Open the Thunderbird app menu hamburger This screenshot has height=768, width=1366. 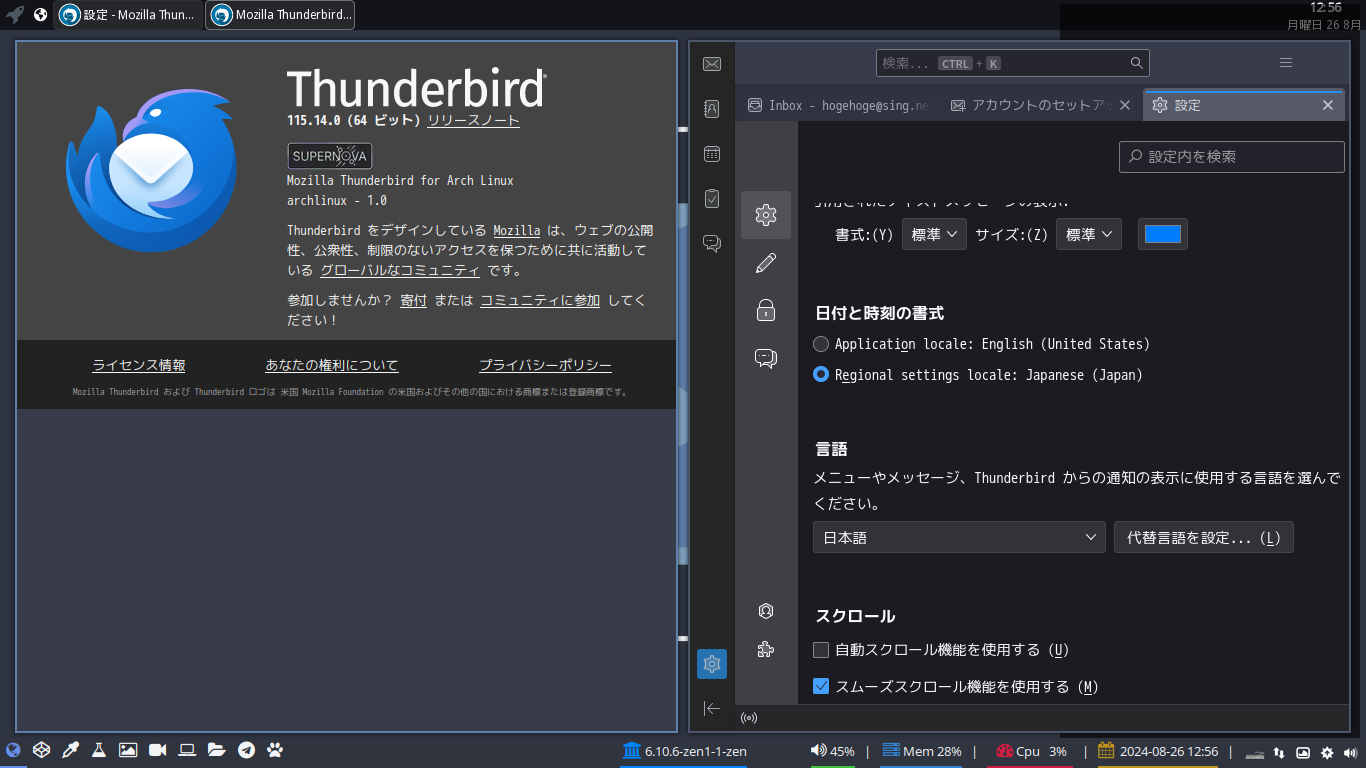tap(1286, 63)
